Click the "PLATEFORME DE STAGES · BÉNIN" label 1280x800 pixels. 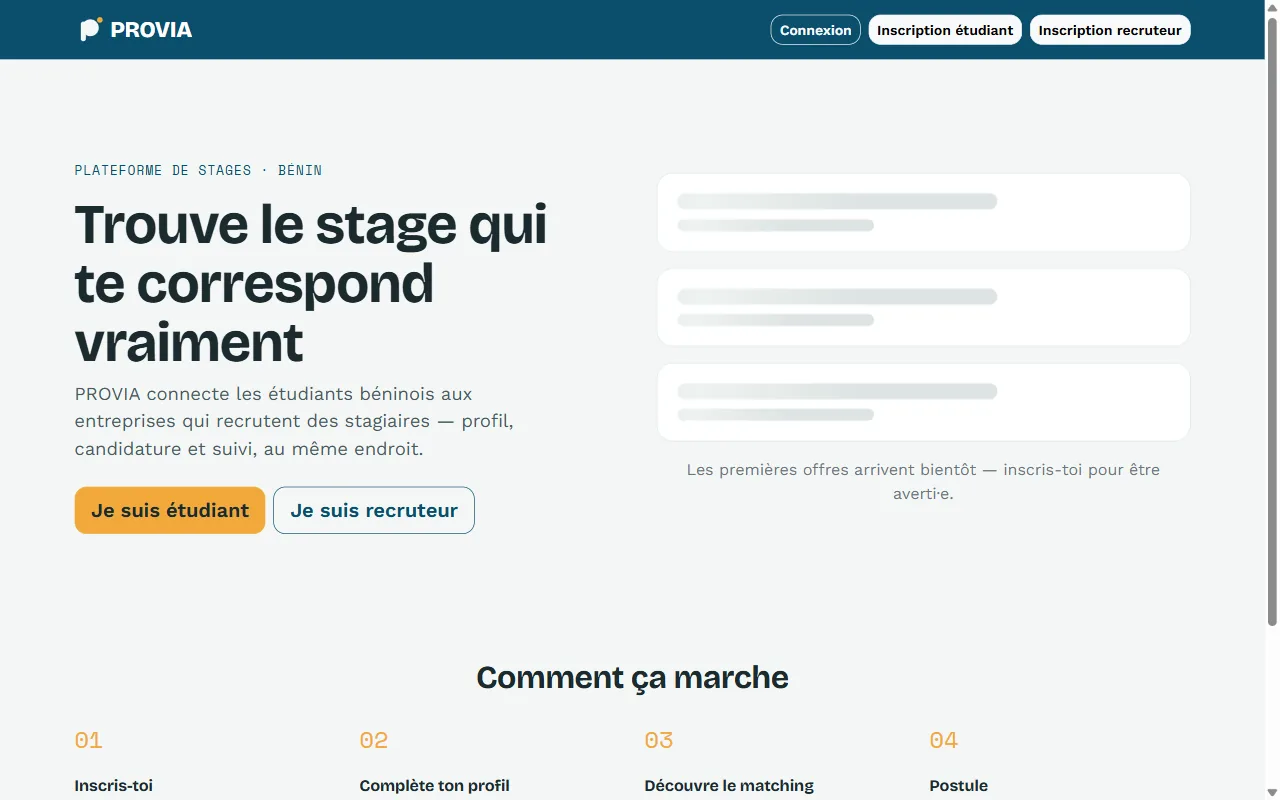click(x=198, y=170)
